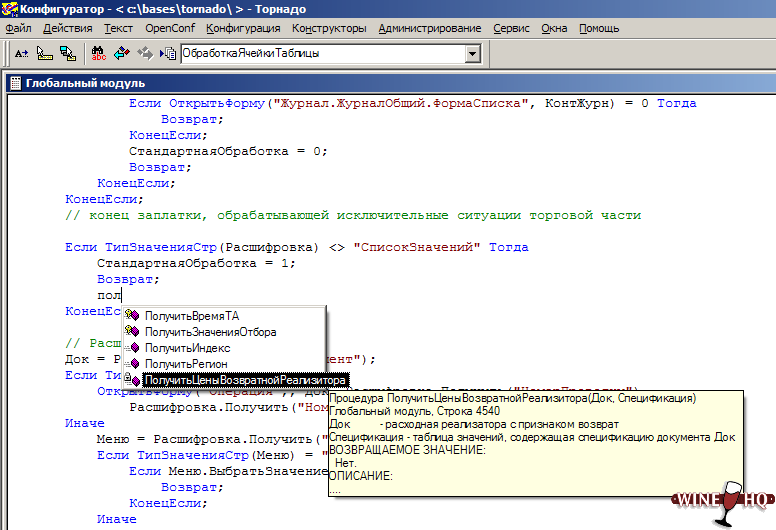Click the Глобальный модуль window document icon
The height and width of the screenshot is (530, 776).
click(15, 83)
